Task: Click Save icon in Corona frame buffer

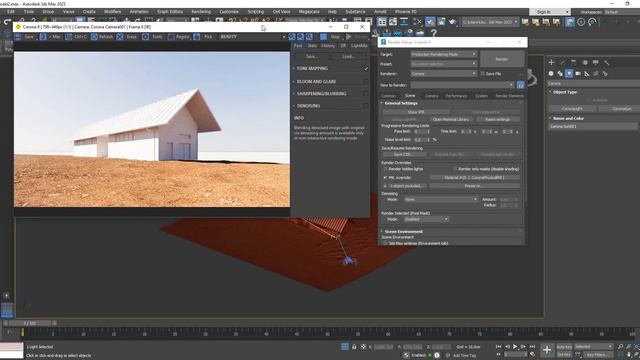Action: (x=18, y=37)
